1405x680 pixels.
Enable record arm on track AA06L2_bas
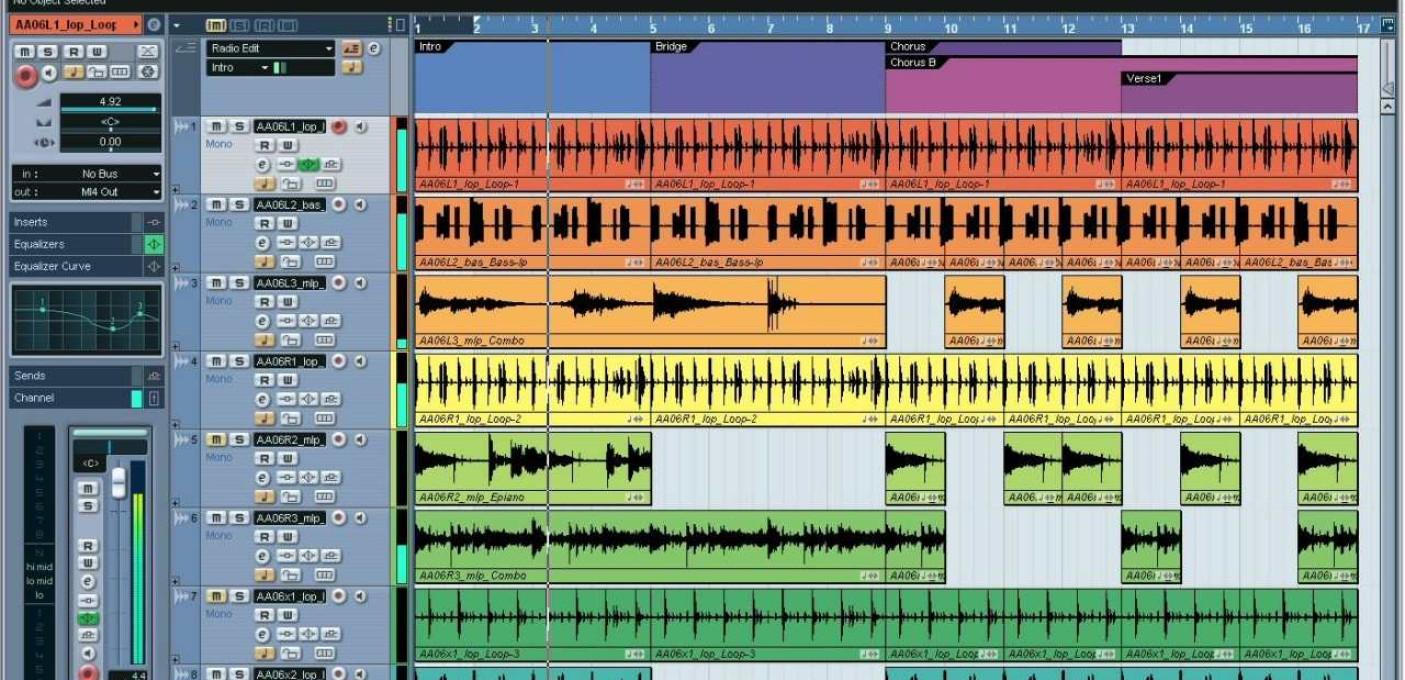pos(336,203)
